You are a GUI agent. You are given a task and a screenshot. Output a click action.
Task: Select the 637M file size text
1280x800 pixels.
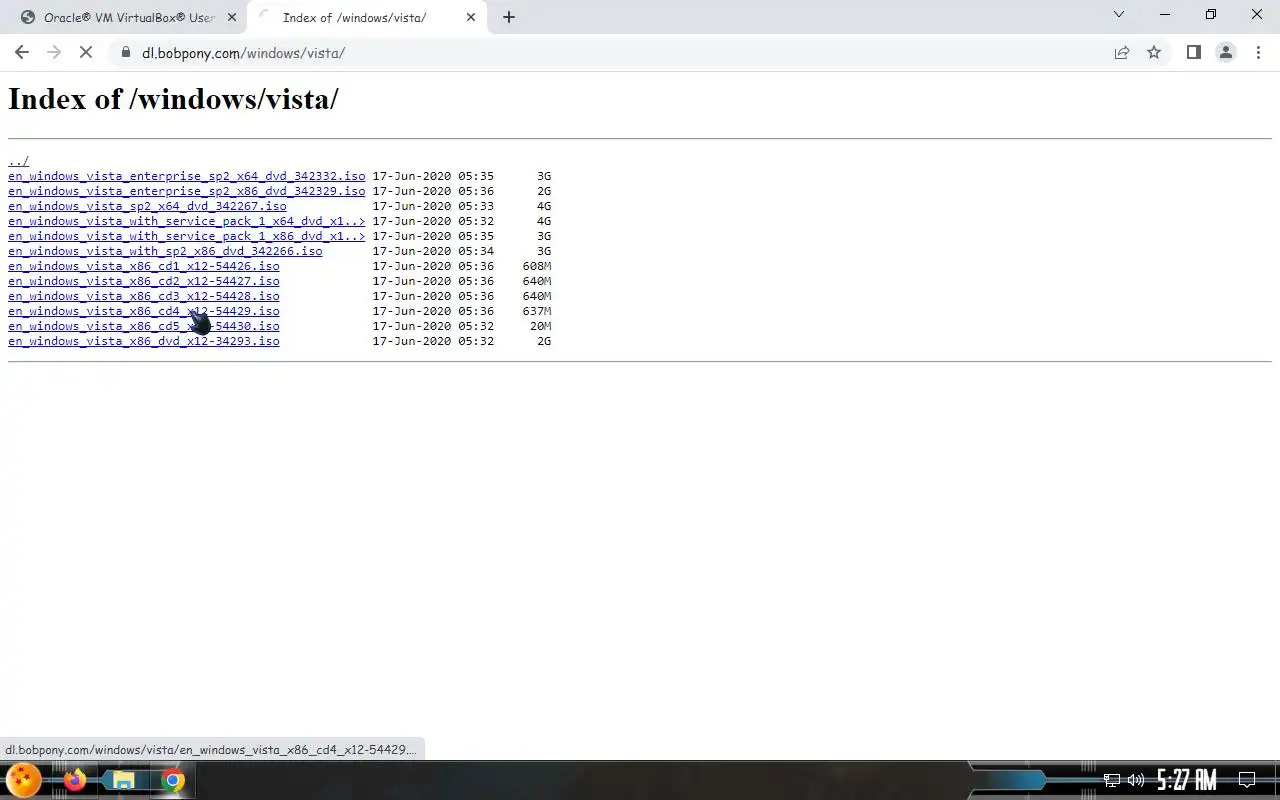pos(537,311)
